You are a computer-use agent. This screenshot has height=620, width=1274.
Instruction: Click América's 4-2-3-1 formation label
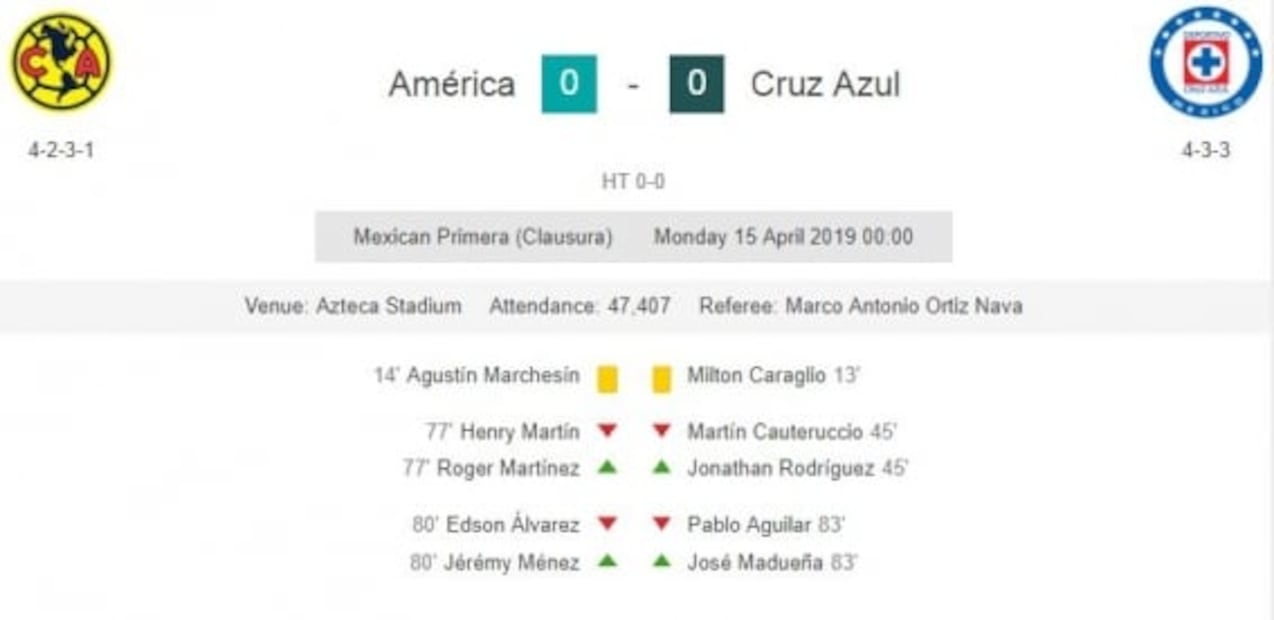click(61, 151)
